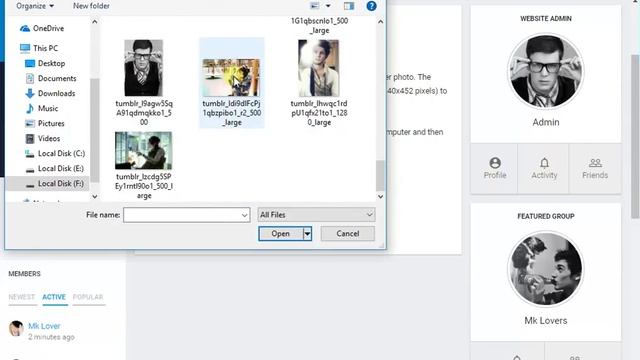
Task: Click the Local Disk (E:) drive icon
Action: (30, 169)
